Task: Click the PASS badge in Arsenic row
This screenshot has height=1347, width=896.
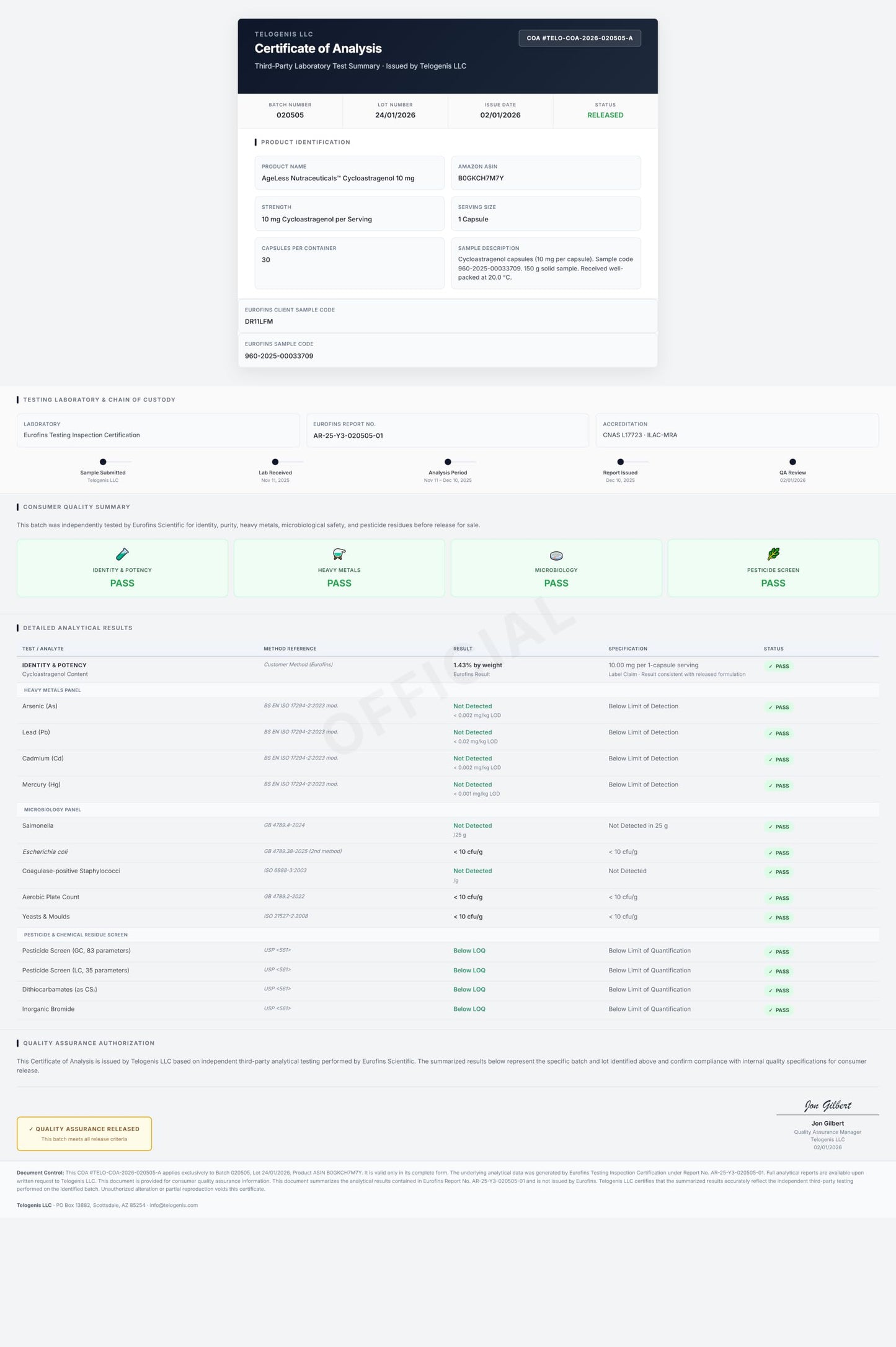Action: pos(779,708)
